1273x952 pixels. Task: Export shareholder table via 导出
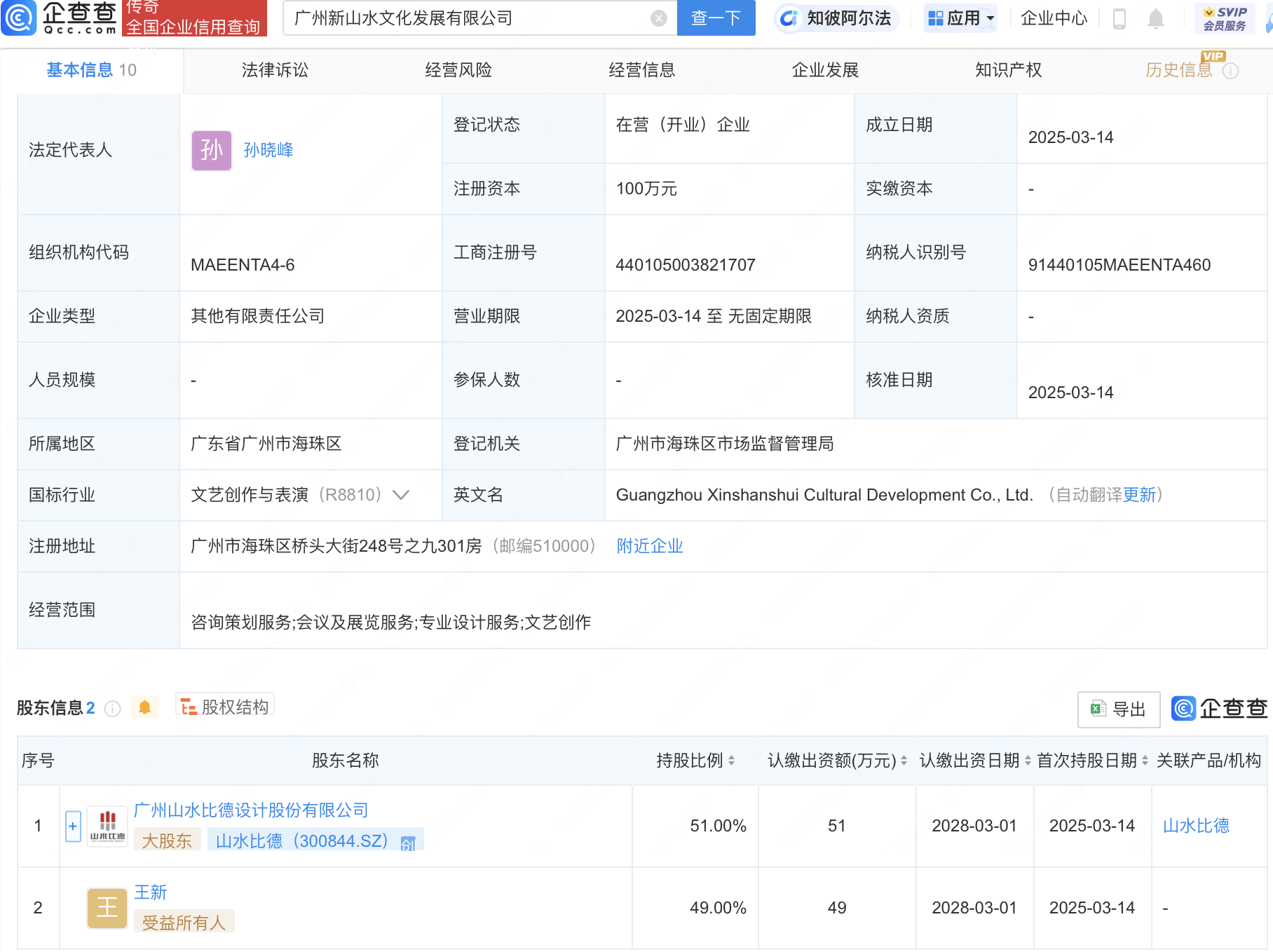click(1119, 709)
